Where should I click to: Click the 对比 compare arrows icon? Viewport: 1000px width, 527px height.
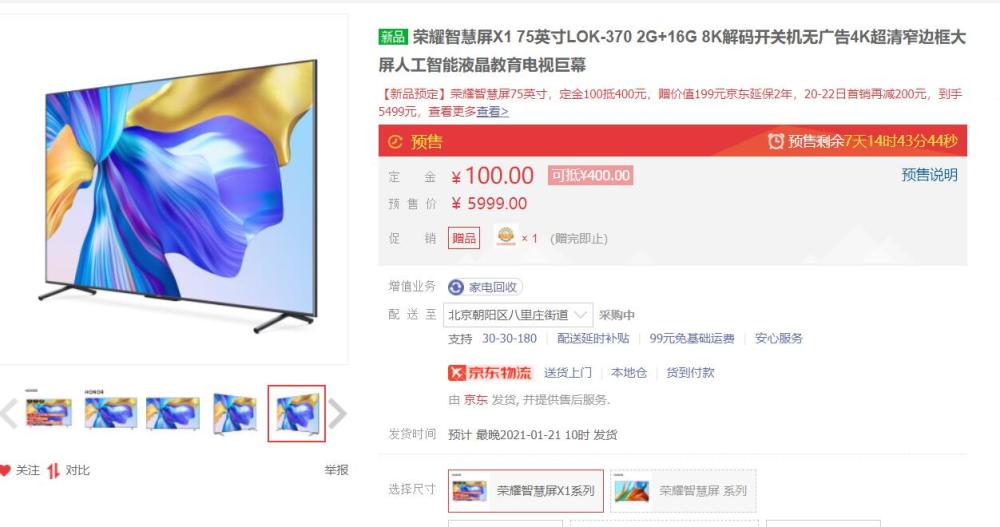click(53, 471)
